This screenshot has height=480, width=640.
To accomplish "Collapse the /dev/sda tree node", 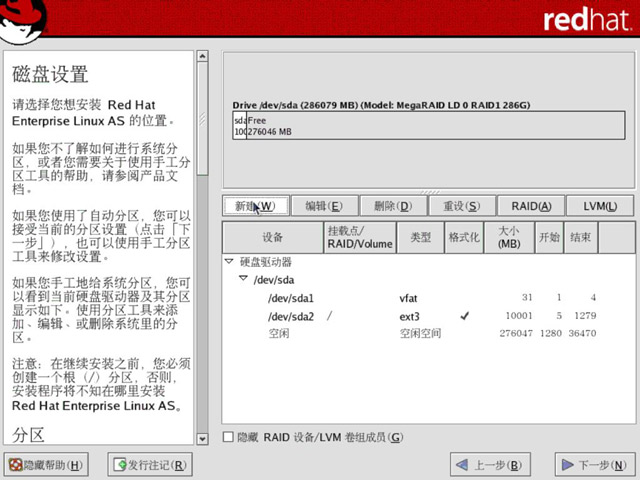I will click(243, 279).
